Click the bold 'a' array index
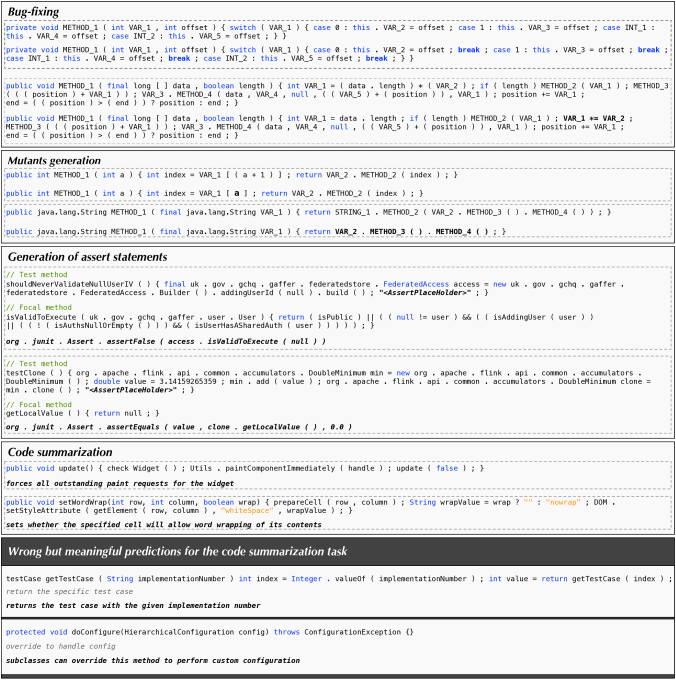The height and width of the screenshot is (680, 676). click(237, 193)
